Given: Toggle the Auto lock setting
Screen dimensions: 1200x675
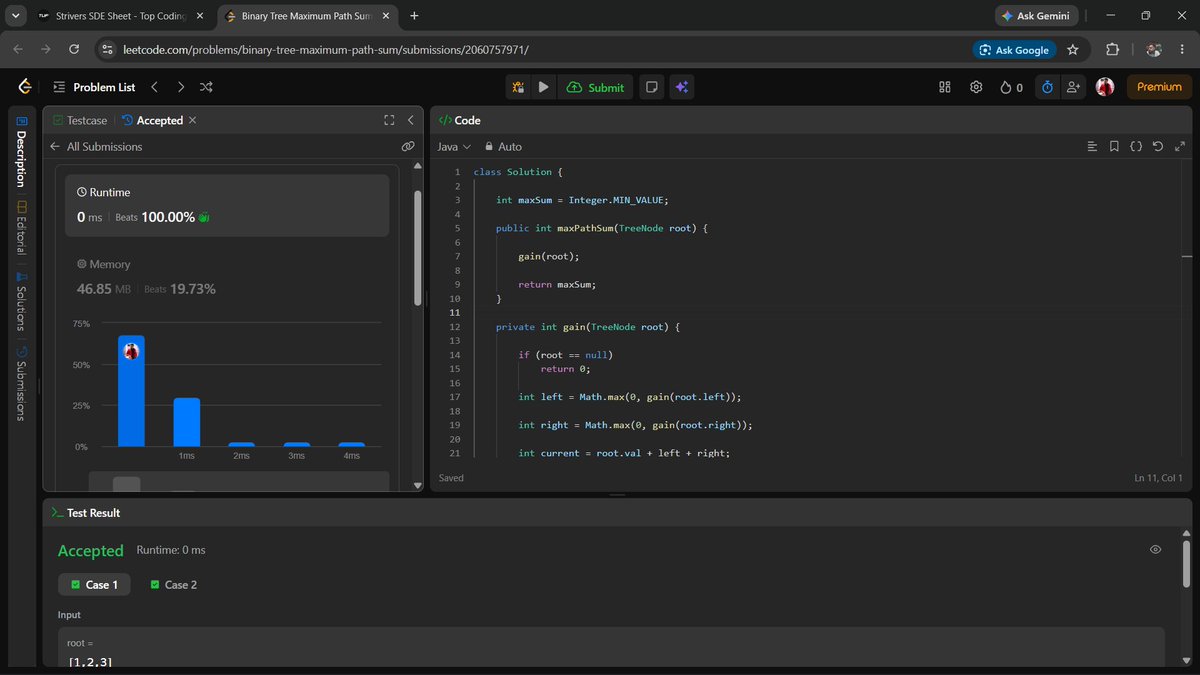Looking at the screenshot, I should (x=503, y=146).
